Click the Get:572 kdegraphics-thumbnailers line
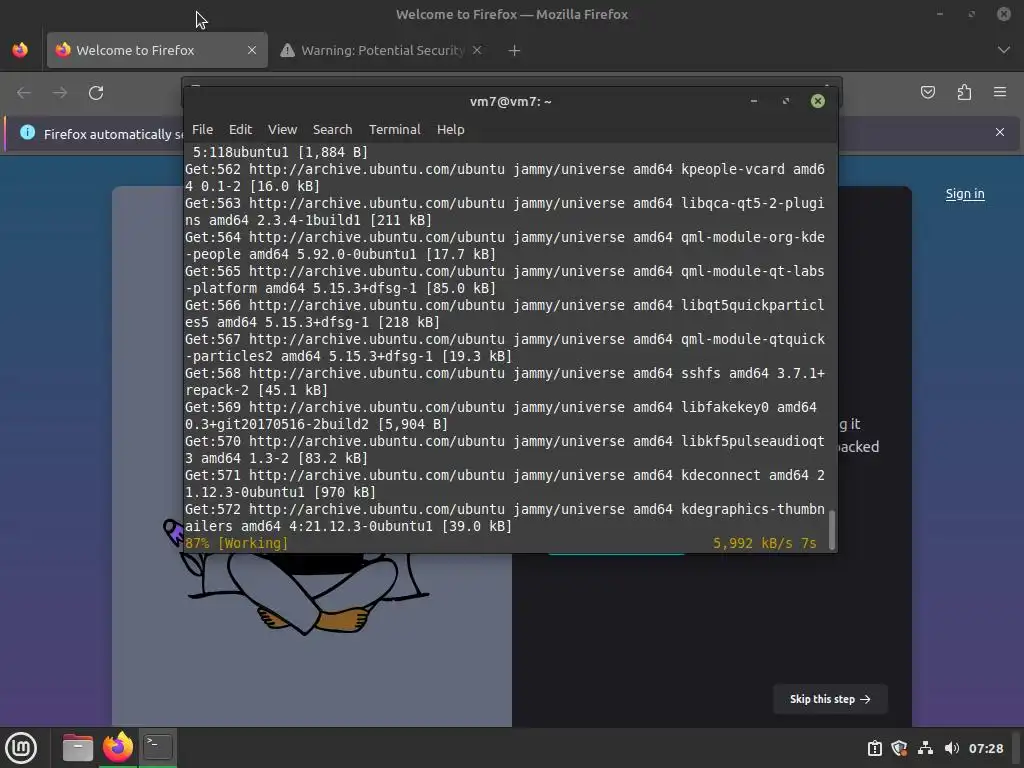This screenshot has height=768, width=1024. tap(505, 518)
